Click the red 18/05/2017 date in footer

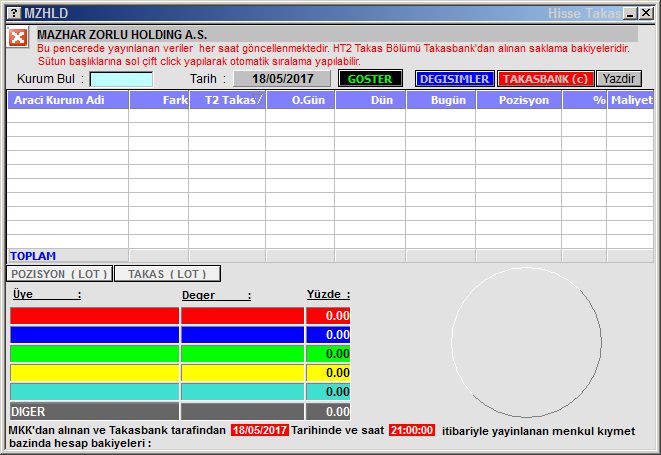260,430
